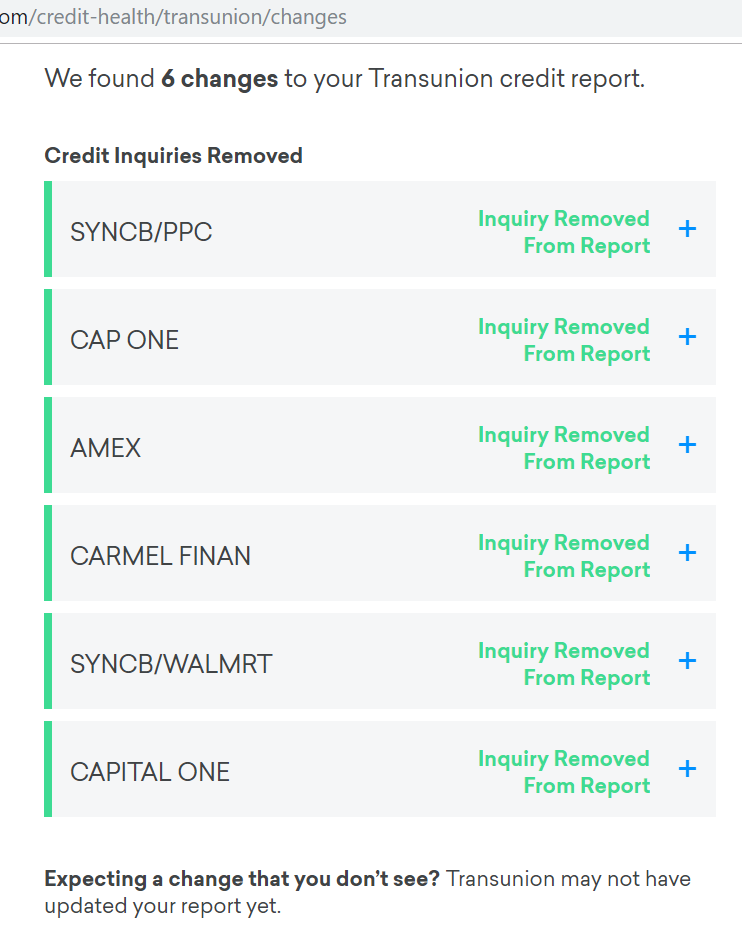Click Inquiry Removed status for AMEX
The height and width of the screenshot is (941, 742).
(x=564, y=448)
